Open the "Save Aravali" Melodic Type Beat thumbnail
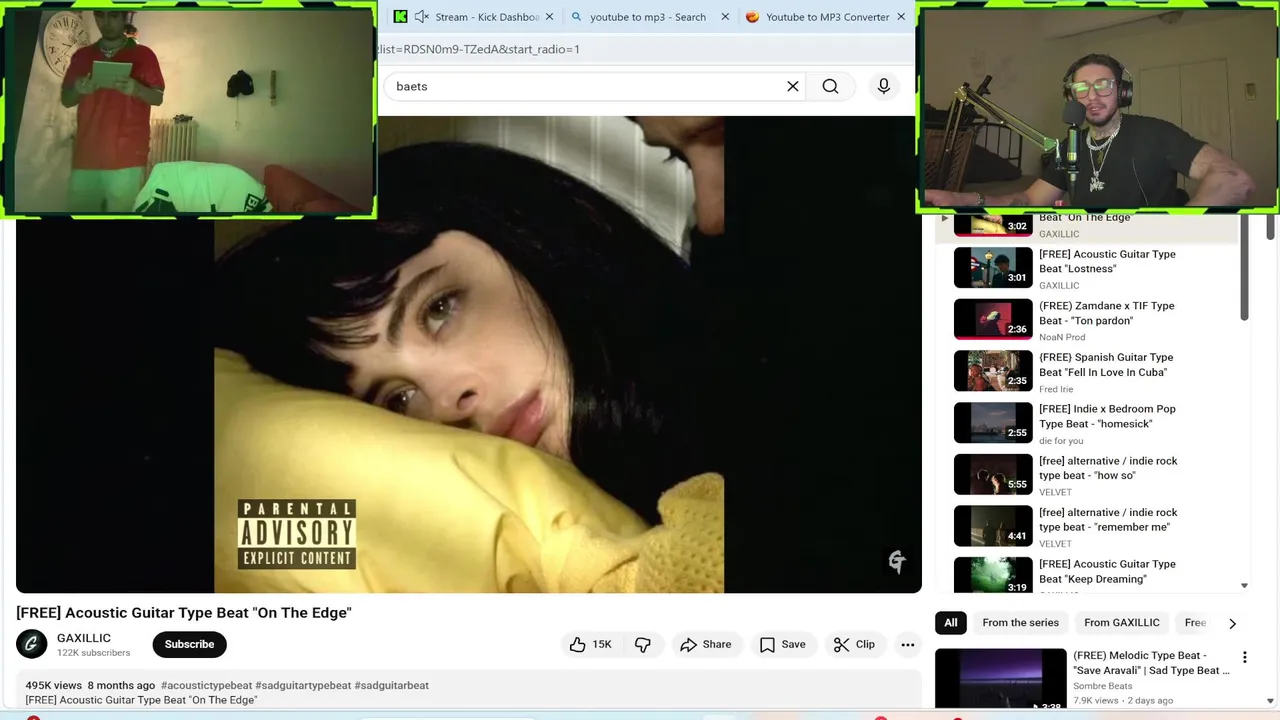Image resolution: width=1280 pixels, height=720 pixels. tap(1001, 680)
